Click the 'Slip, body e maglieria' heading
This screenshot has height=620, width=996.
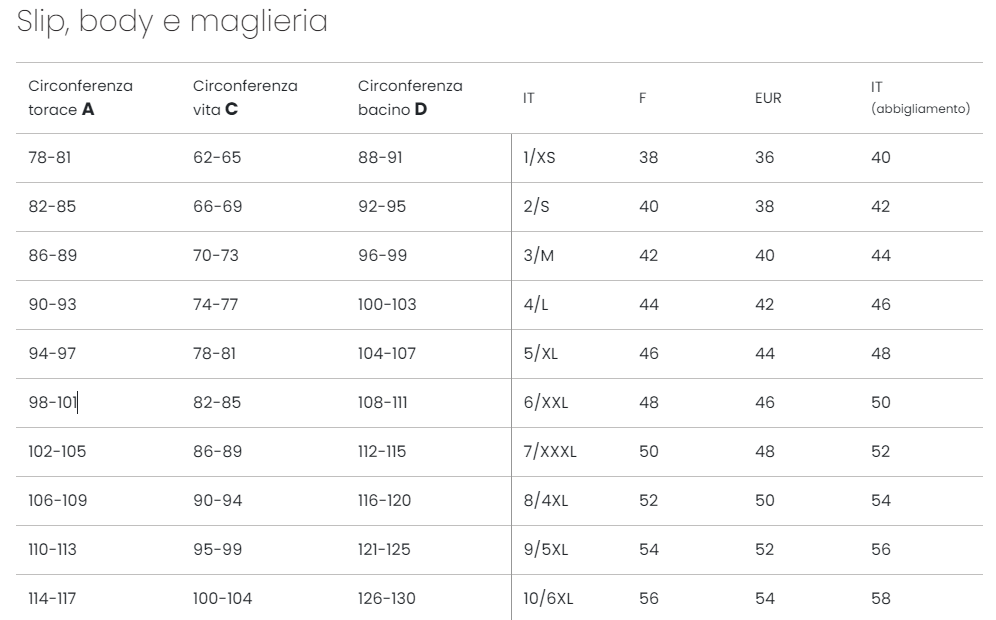[172, 22]
